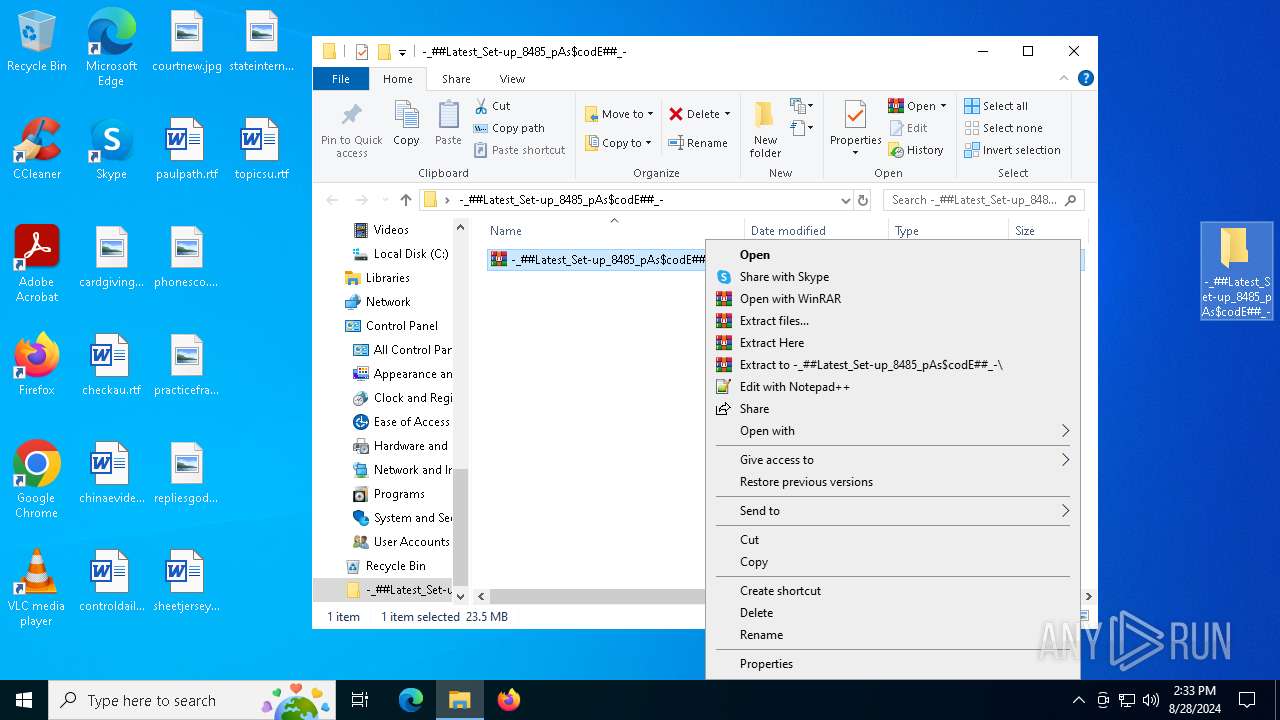Open Task View on the taskbar
The width and height of the screenshot is (1280, 720).
point(360,700)
